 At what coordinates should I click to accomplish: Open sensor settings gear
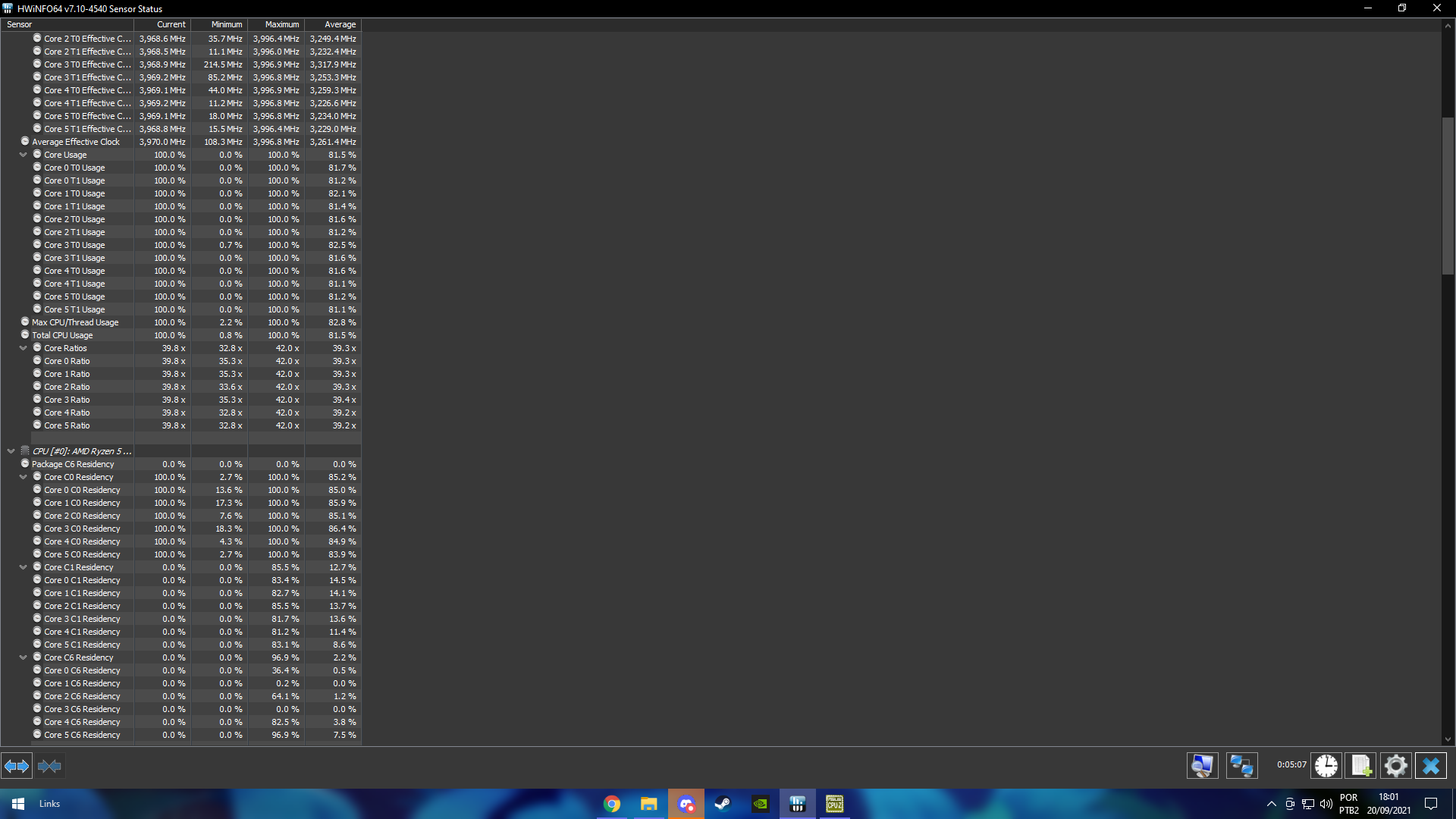[1395, 765]
